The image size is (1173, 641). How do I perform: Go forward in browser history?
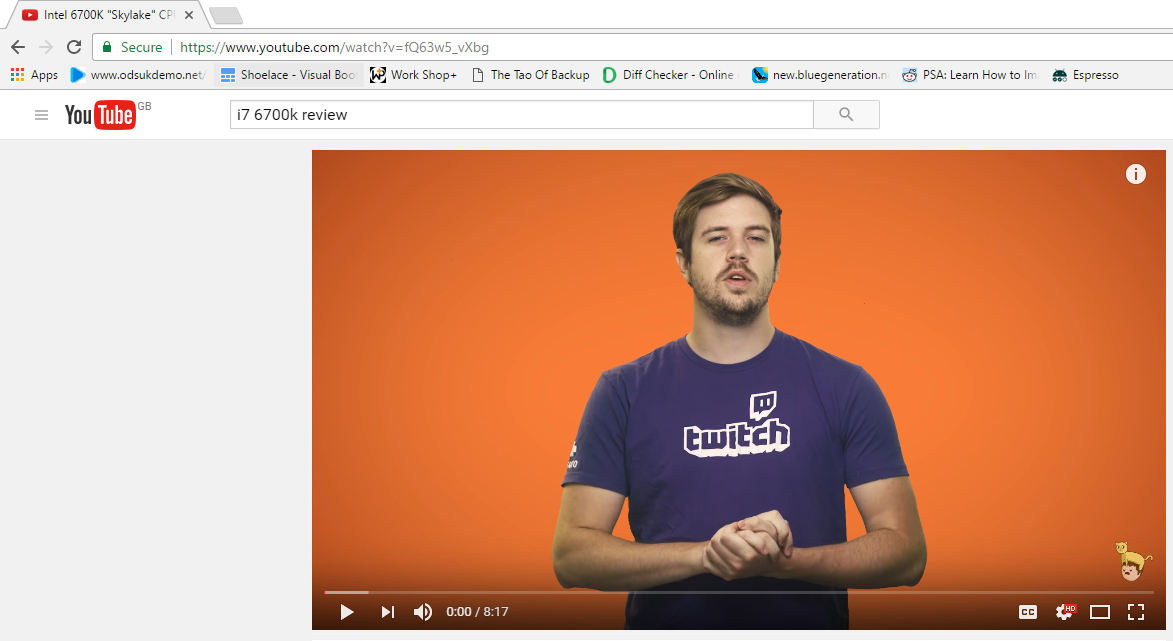pos(46,47)
